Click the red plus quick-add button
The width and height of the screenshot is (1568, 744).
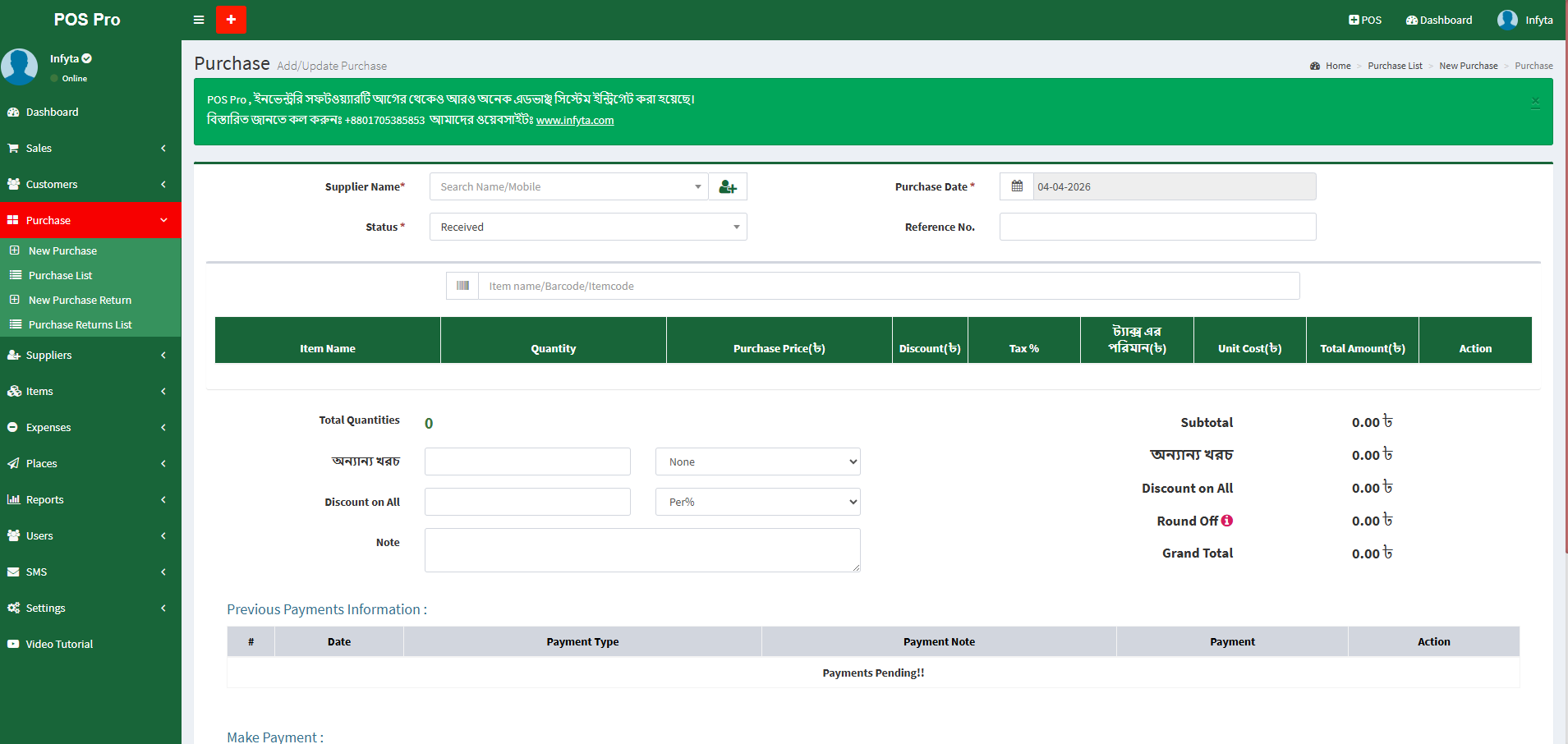click(231, 20)
